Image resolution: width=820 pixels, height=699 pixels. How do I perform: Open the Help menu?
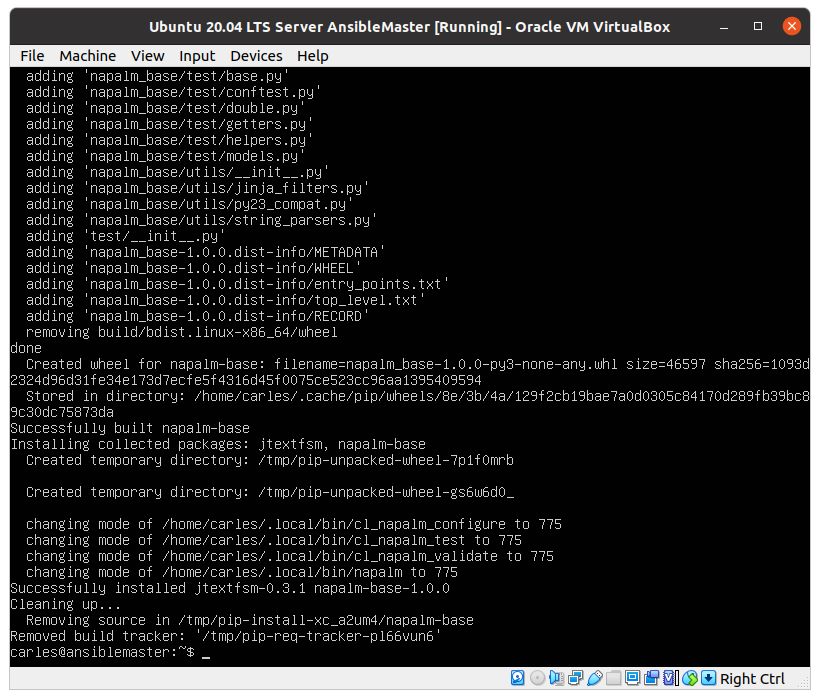[x=313, y=56]
